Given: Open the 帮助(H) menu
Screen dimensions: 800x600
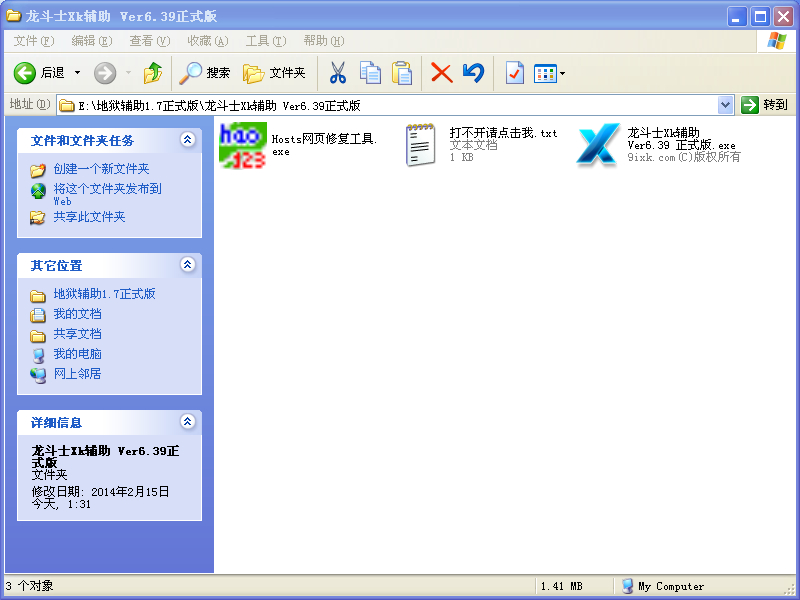Looking at the screenshot, I should click(324, 41).
